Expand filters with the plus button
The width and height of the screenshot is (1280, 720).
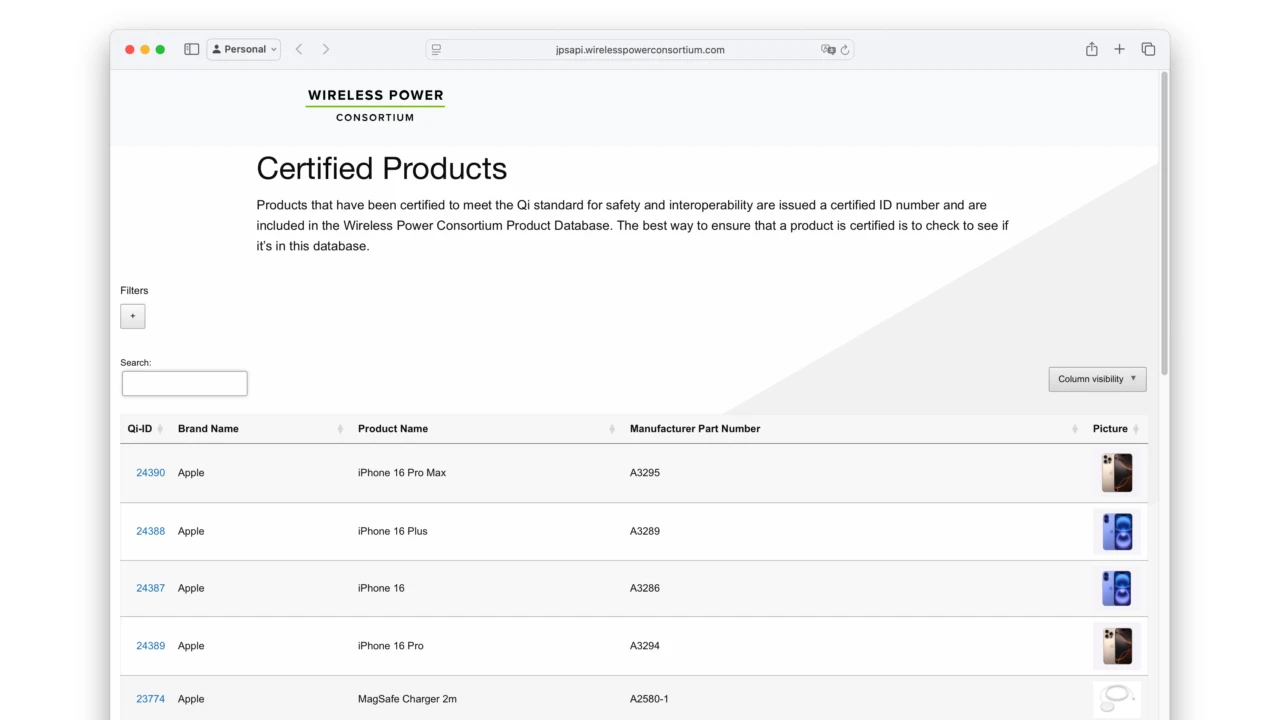pos(133,316)
